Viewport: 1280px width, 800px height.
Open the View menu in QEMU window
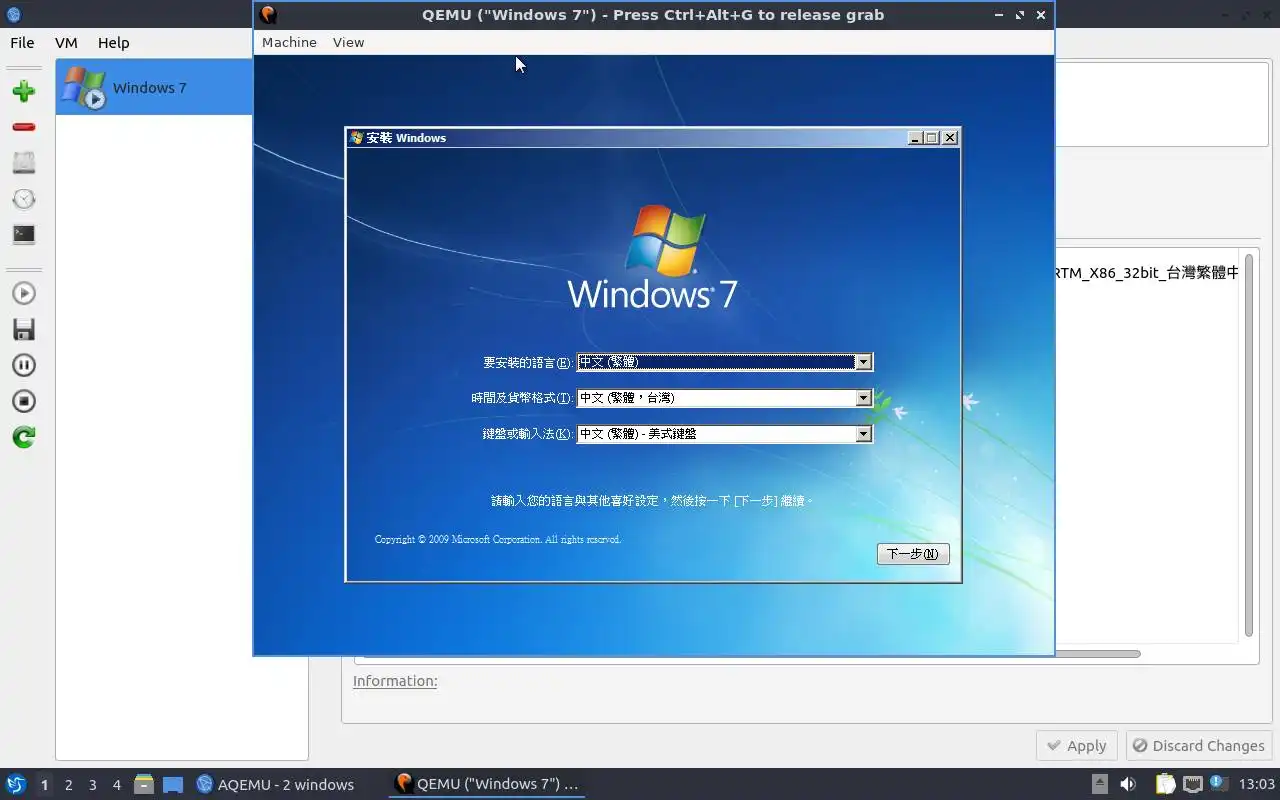pyautogui.click(x=348, y=42)
